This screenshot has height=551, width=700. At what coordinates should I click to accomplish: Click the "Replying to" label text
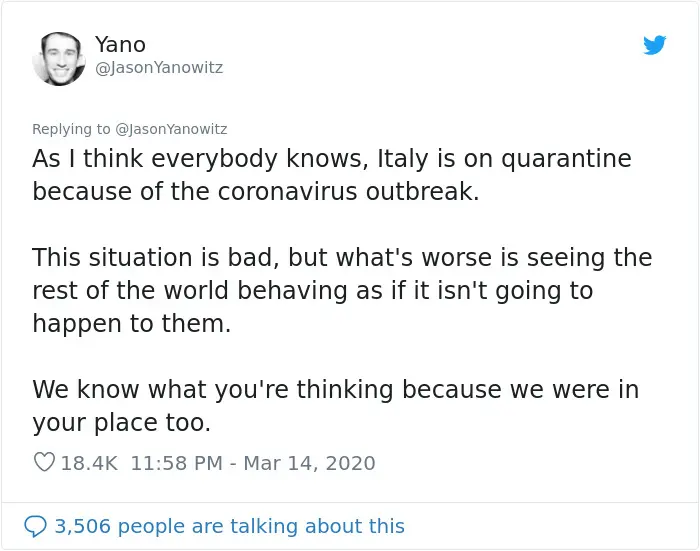pos(71,129)
